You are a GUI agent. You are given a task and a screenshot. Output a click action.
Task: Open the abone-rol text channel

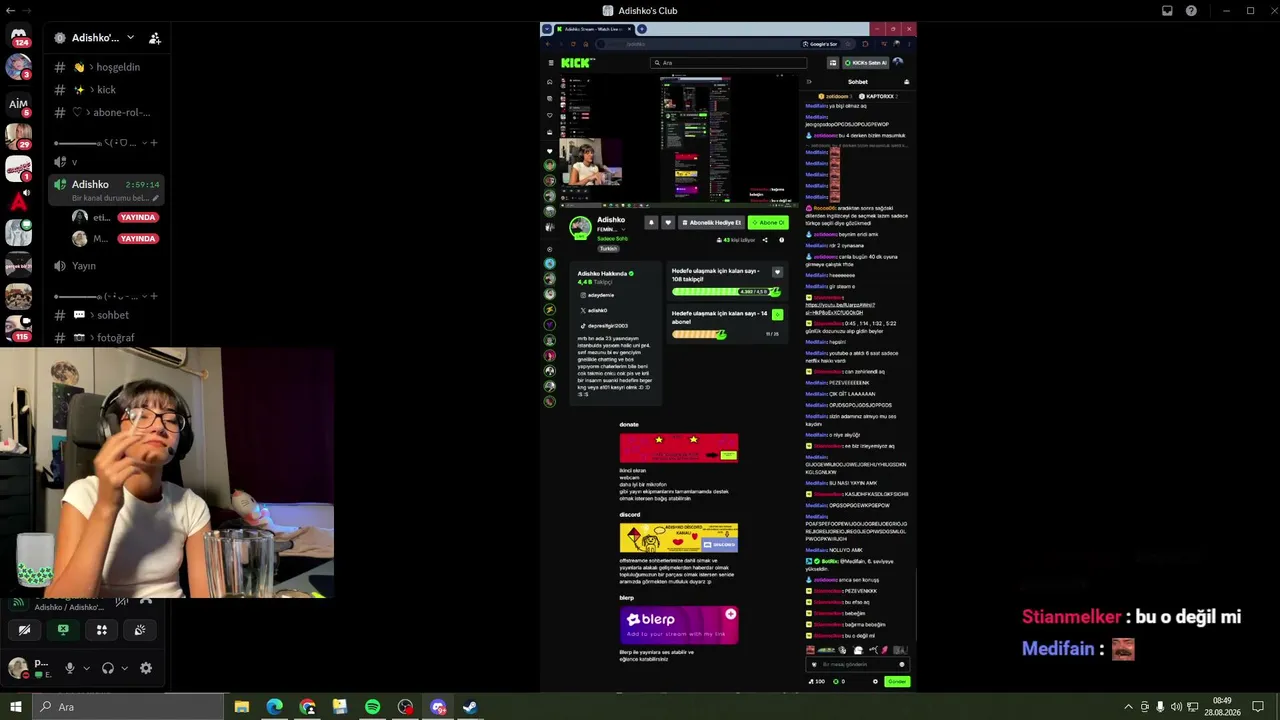coord(107,113)
